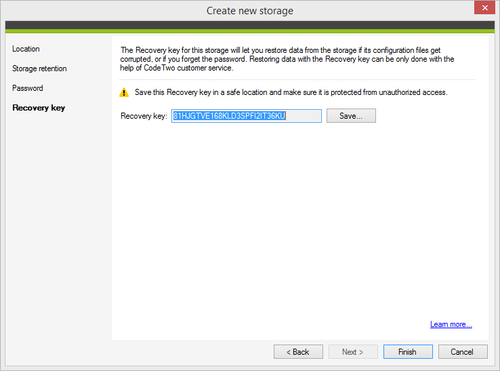
Task: Close the Create new storage dialog
Action: point(485,8)
